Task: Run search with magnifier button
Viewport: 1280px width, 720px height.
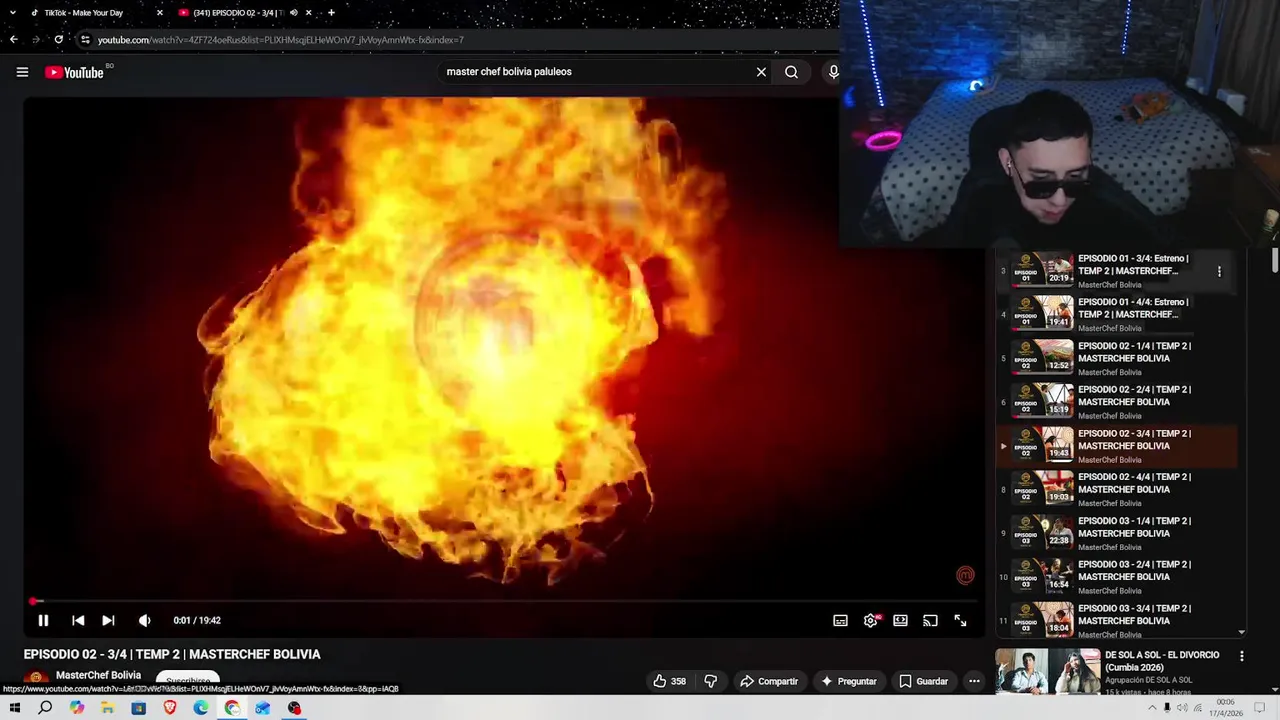Action: pyautogui.click(x=791, y=72)
